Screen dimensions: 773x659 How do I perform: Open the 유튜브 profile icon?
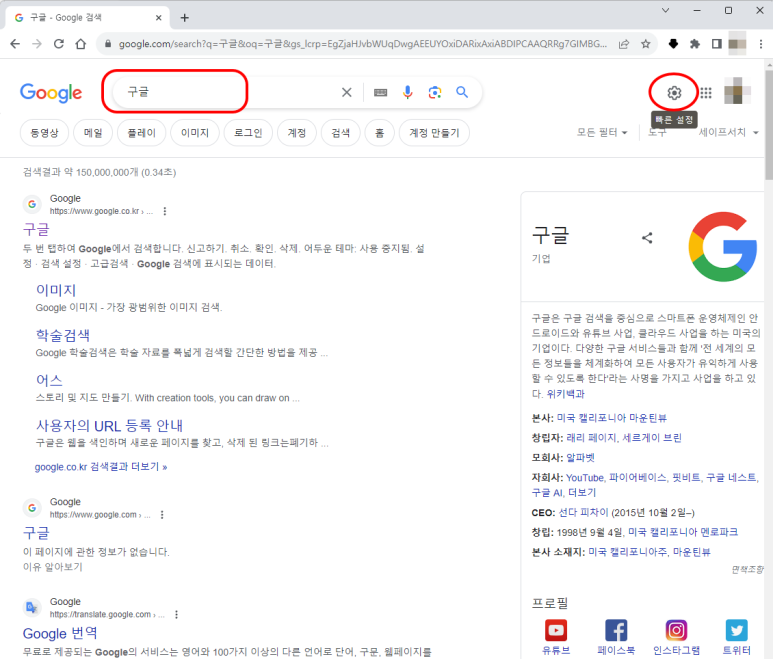pyautogui.click(x=556, y=630)
